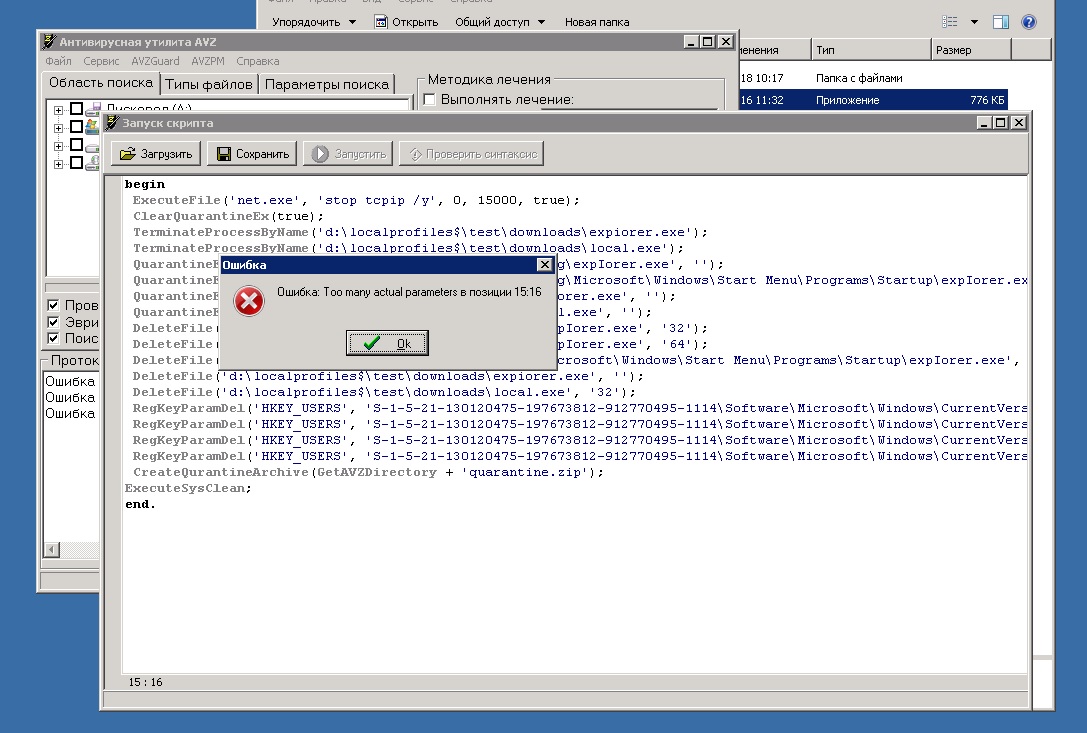Click the protocol list left scroll arrow
1087x733 pixels.
[x=51, y=549]
